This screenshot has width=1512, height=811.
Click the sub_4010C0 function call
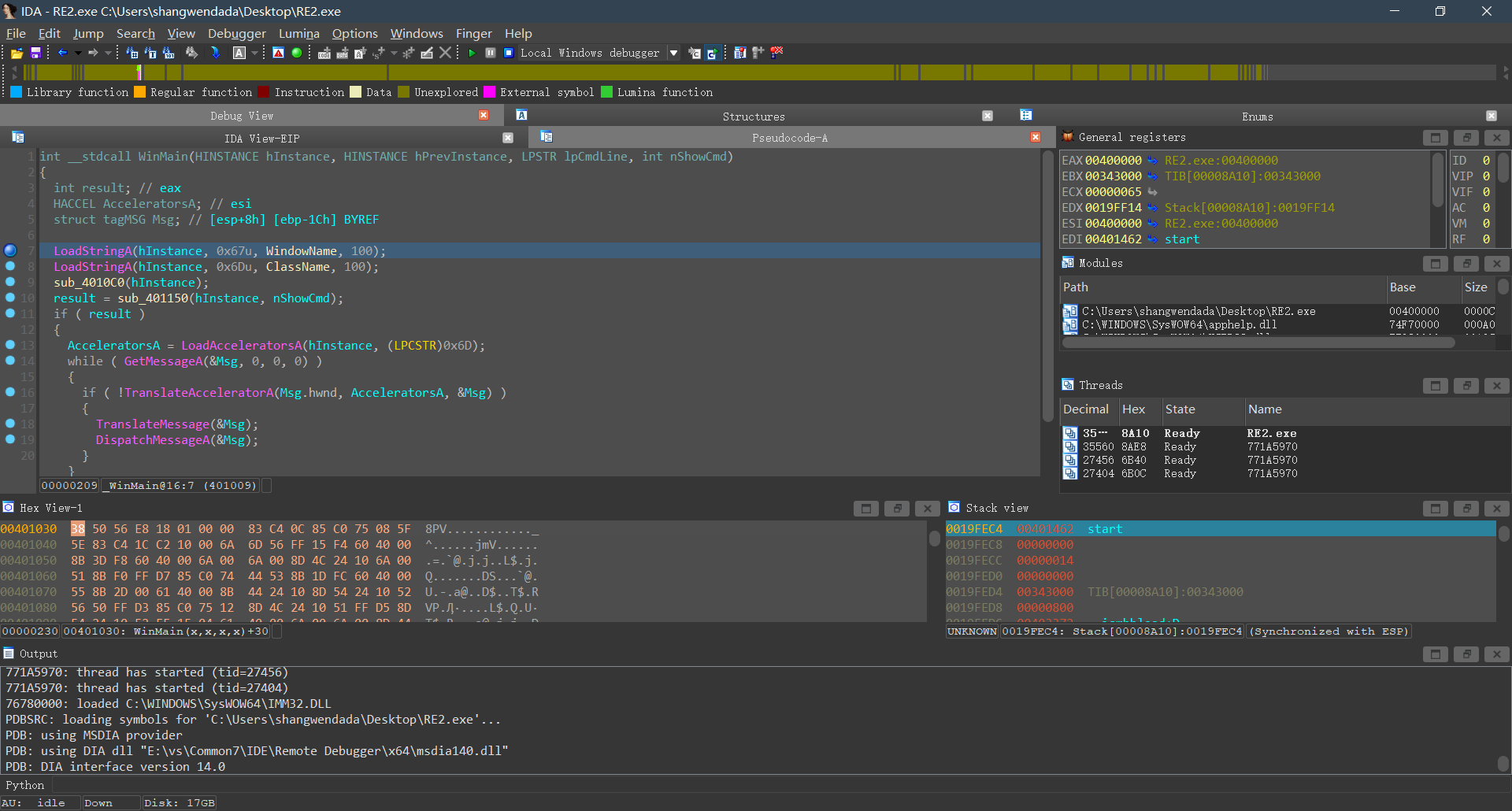tap(89, 283)
